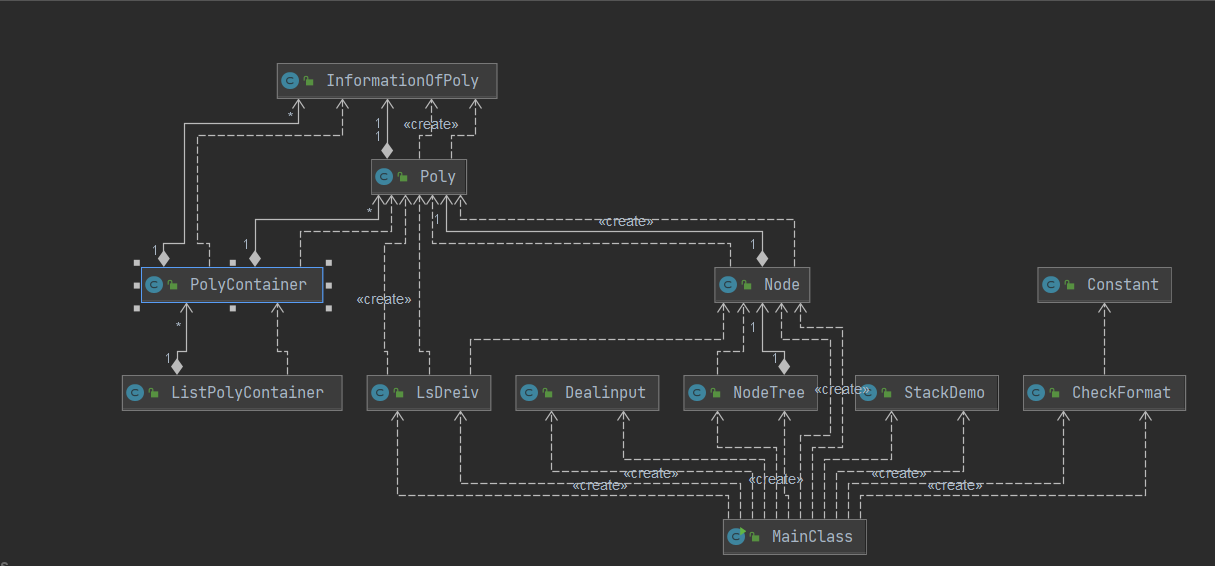Select the Node class box
1215x566 pixels.
(x=762, y=285)
